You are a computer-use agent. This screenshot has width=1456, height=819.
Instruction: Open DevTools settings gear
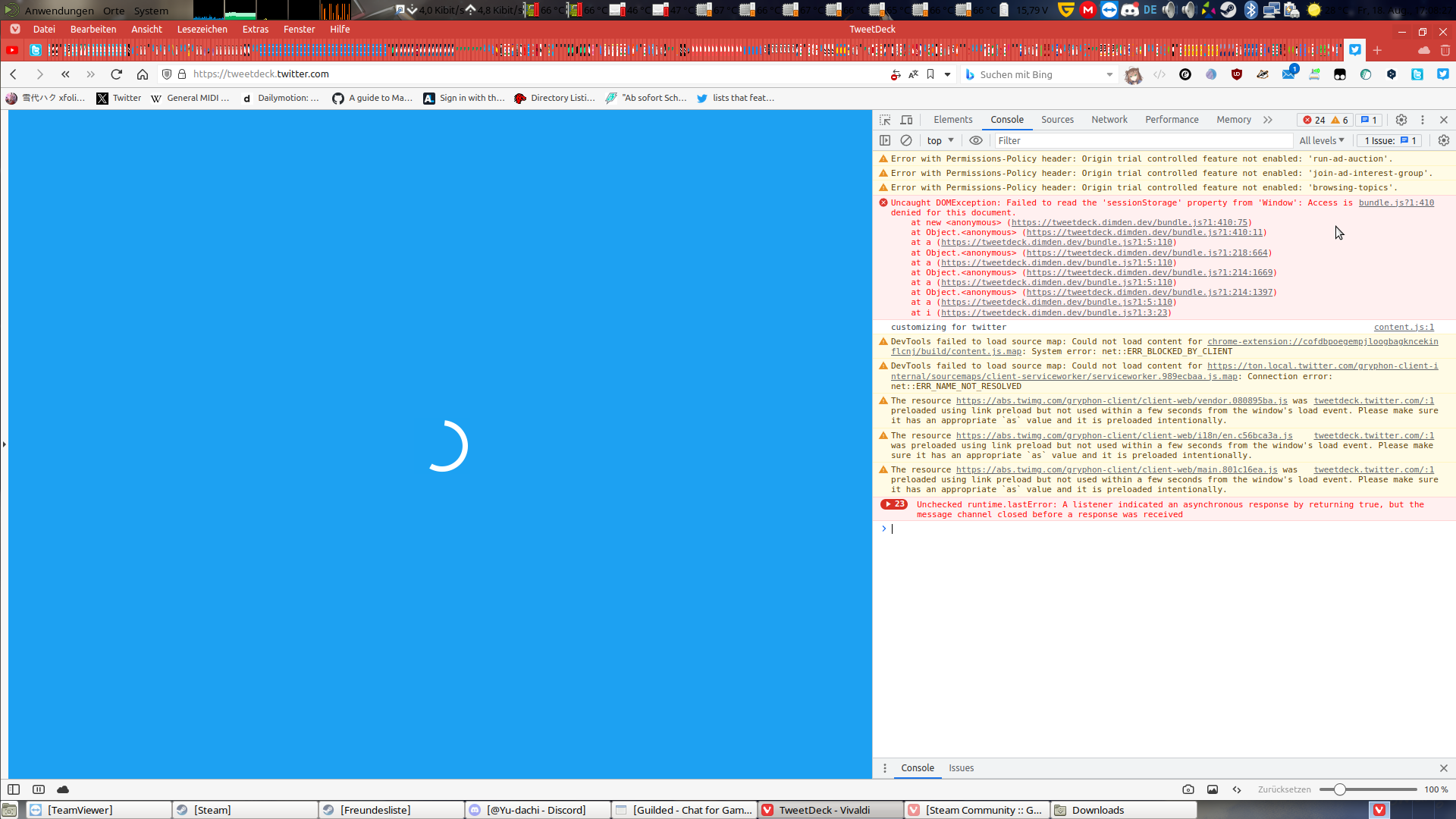[x=1401, y=119]
